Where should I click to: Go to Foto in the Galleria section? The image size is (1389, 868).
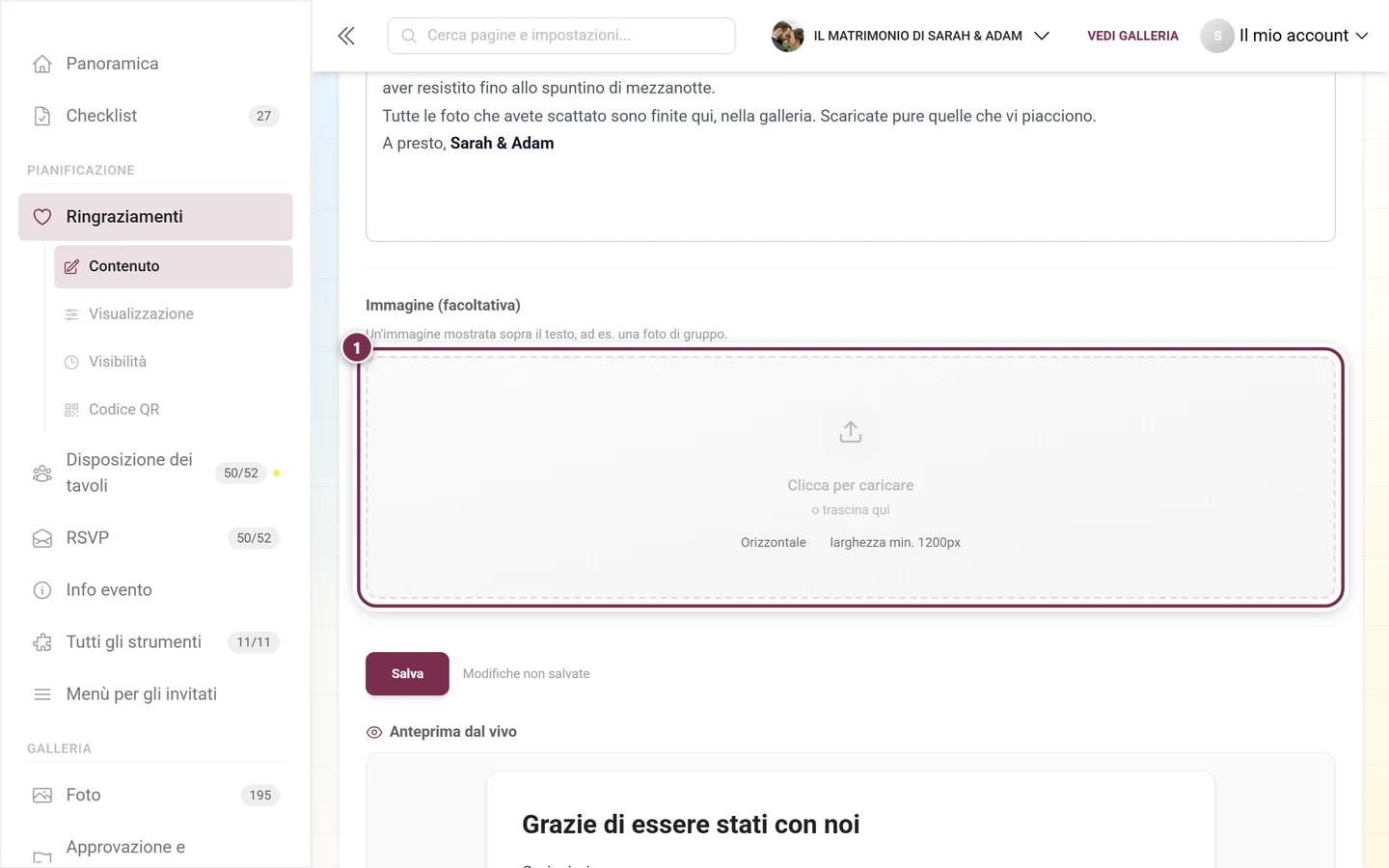tap(155, 796)
